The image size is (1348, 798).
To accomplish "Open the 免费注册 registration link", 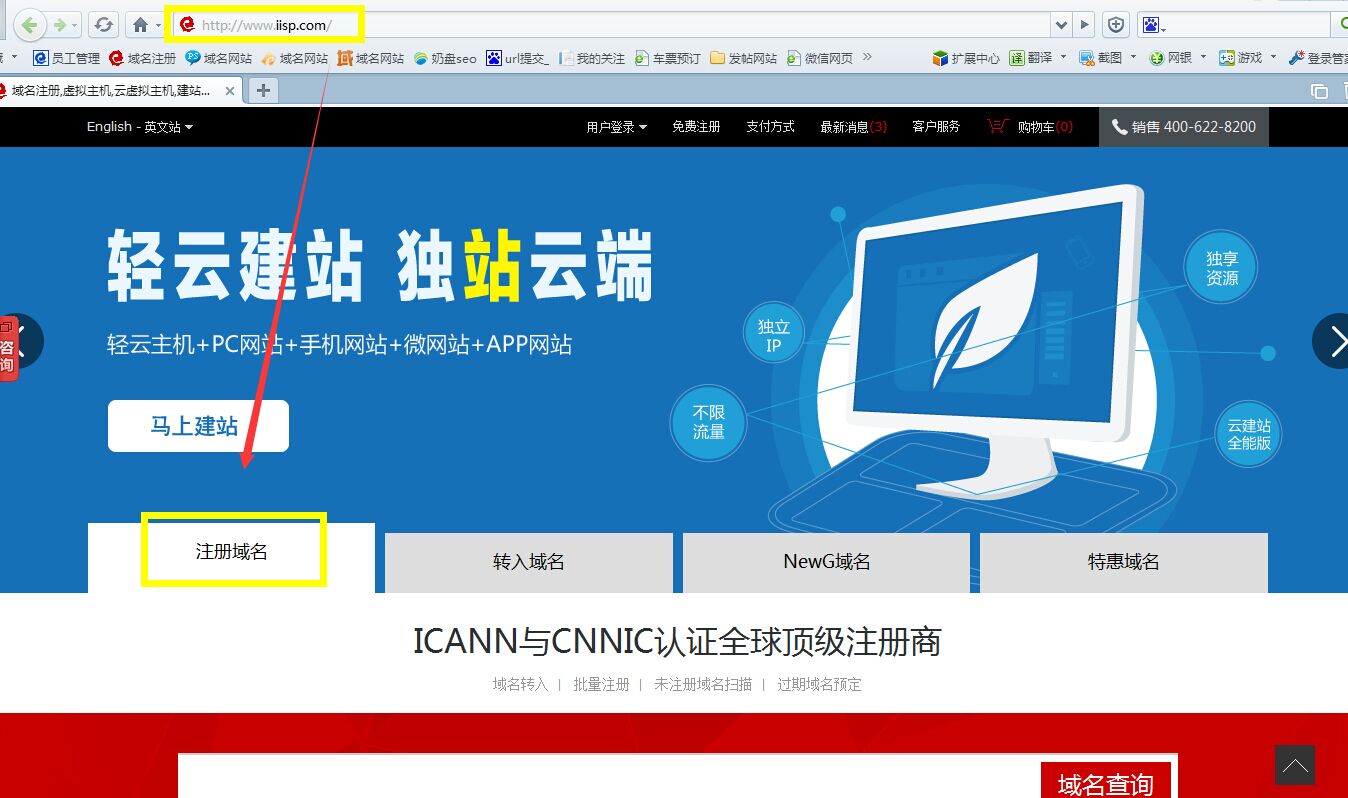I will point(696,126).
